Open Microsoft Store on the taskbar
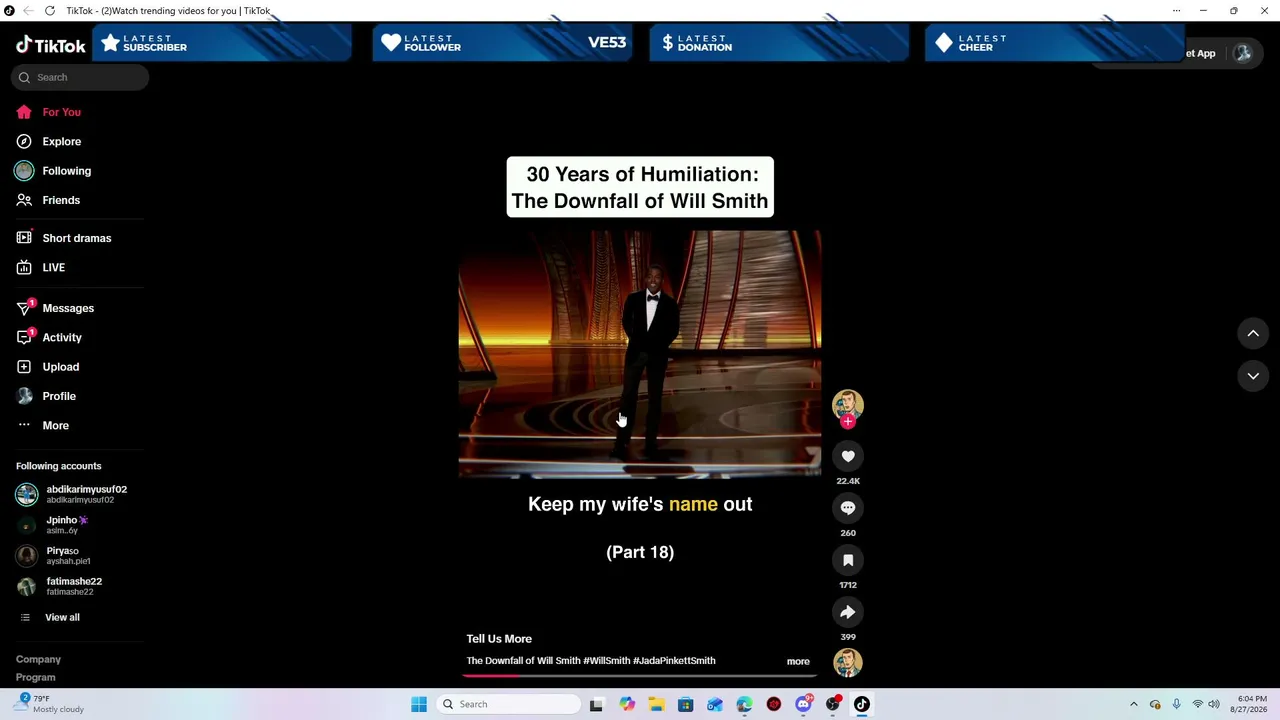Viewport: 1280px width, 720px height. pyautogui.click(x=685, y=704)
